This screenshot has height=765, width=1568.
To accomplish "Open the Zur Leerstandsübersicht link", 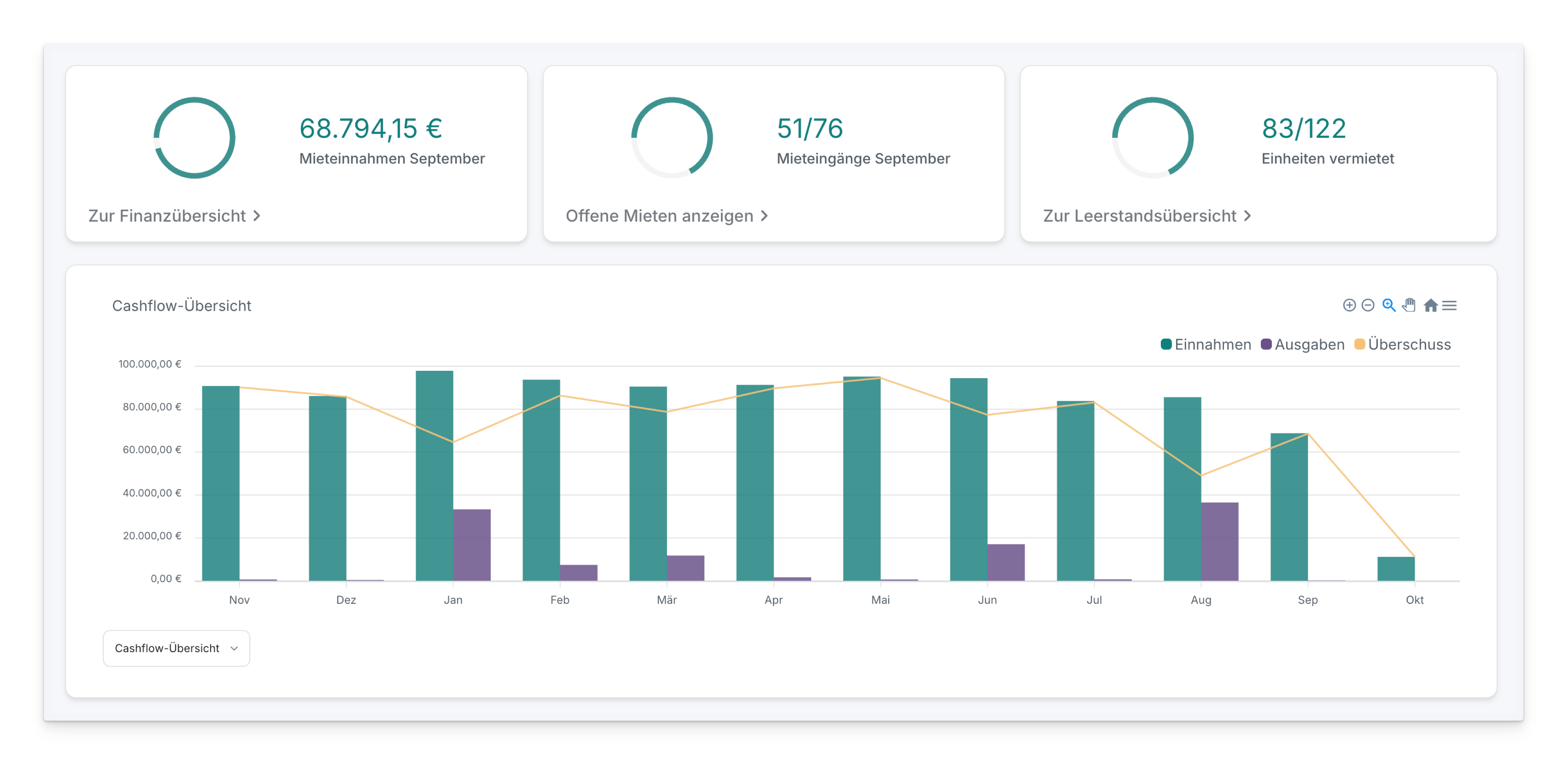I will click(1140, 216).
